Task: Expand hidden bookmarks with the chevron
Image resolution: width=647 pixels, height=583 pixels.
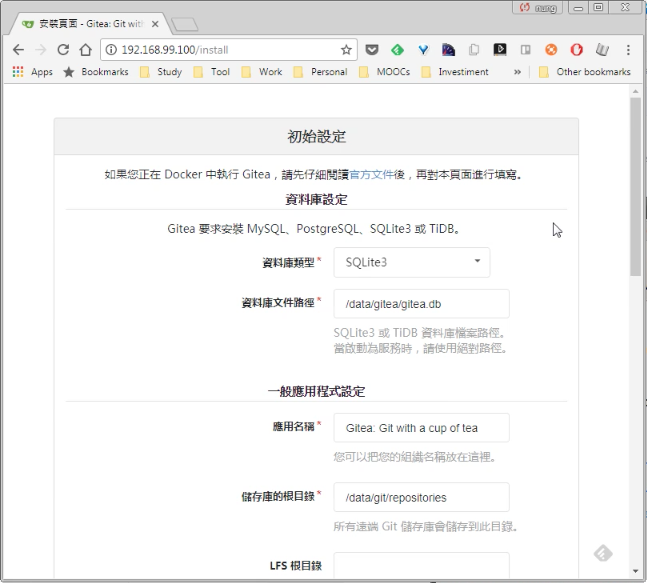Action: click(517, 72)
